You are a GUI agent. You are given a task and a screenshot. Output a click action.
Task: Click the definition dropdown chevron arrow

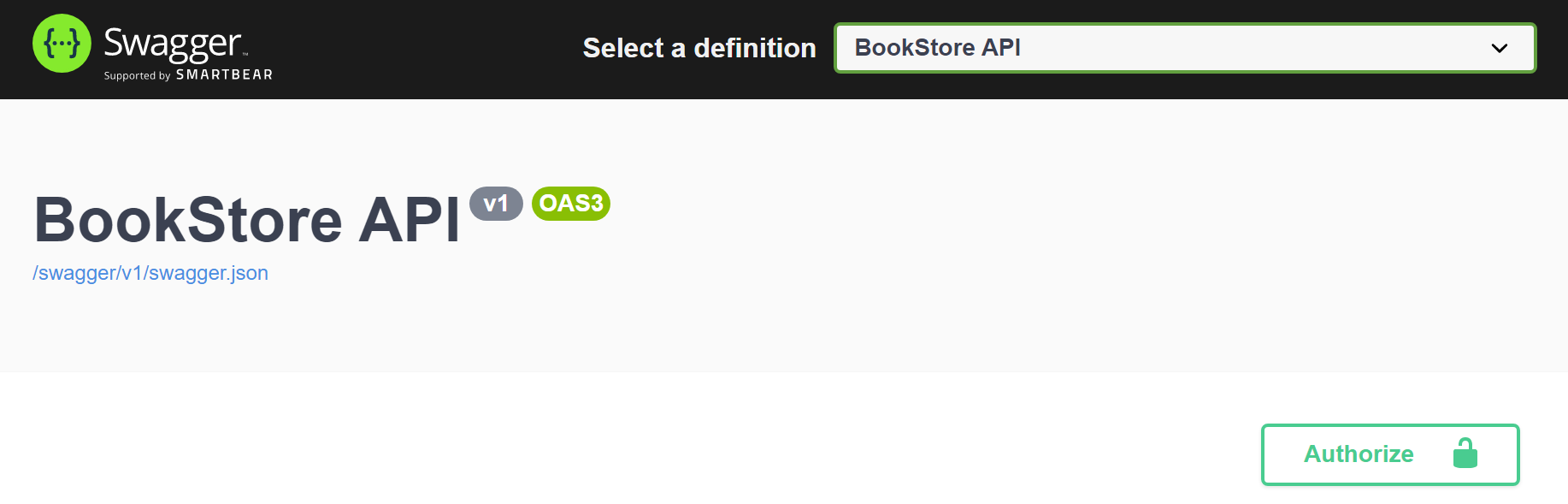pyautogui.click(x=1499, y=48)
